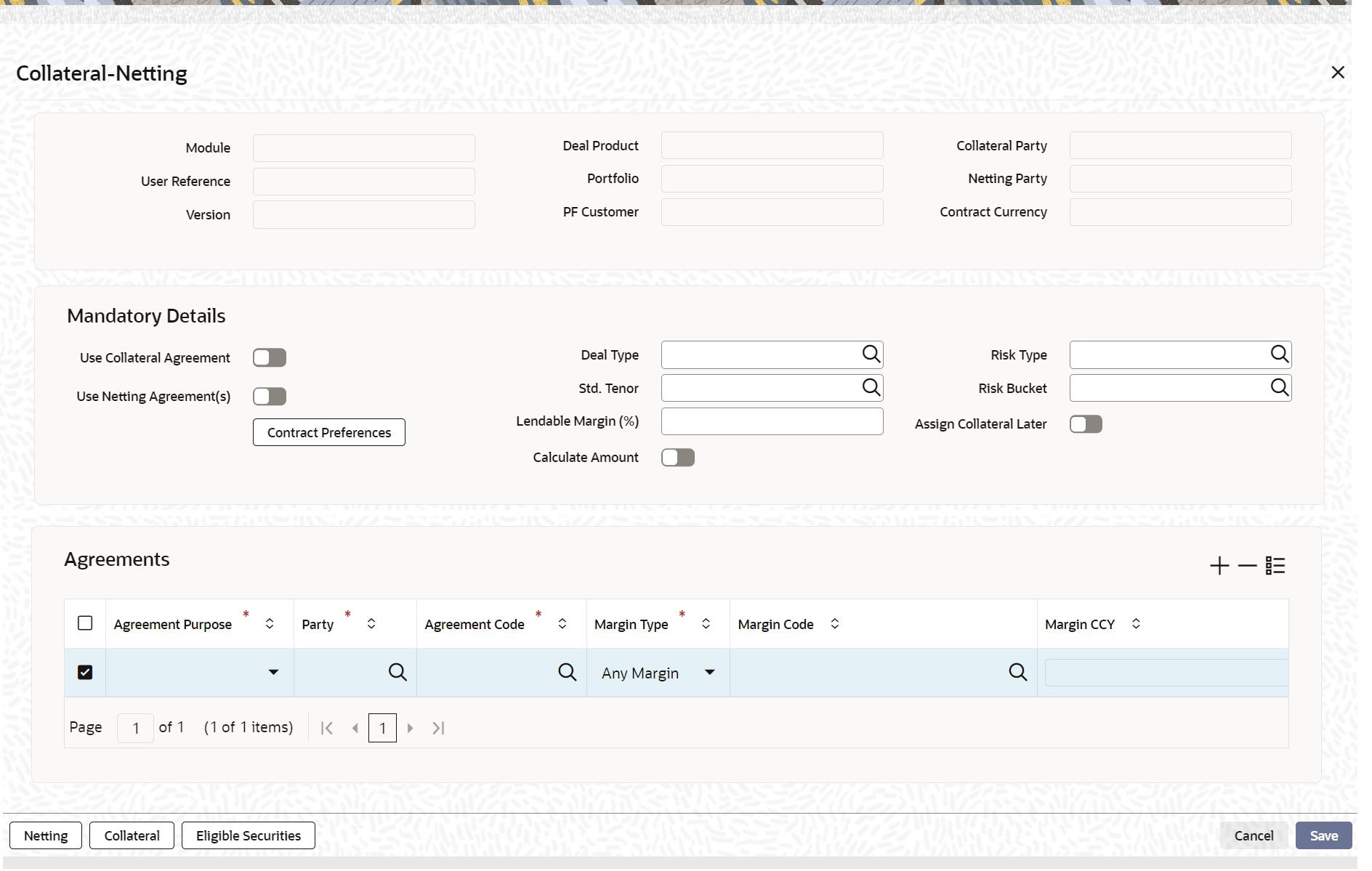Focus the Page number input box
The image size is (1372, 871).
click(135, 728)
